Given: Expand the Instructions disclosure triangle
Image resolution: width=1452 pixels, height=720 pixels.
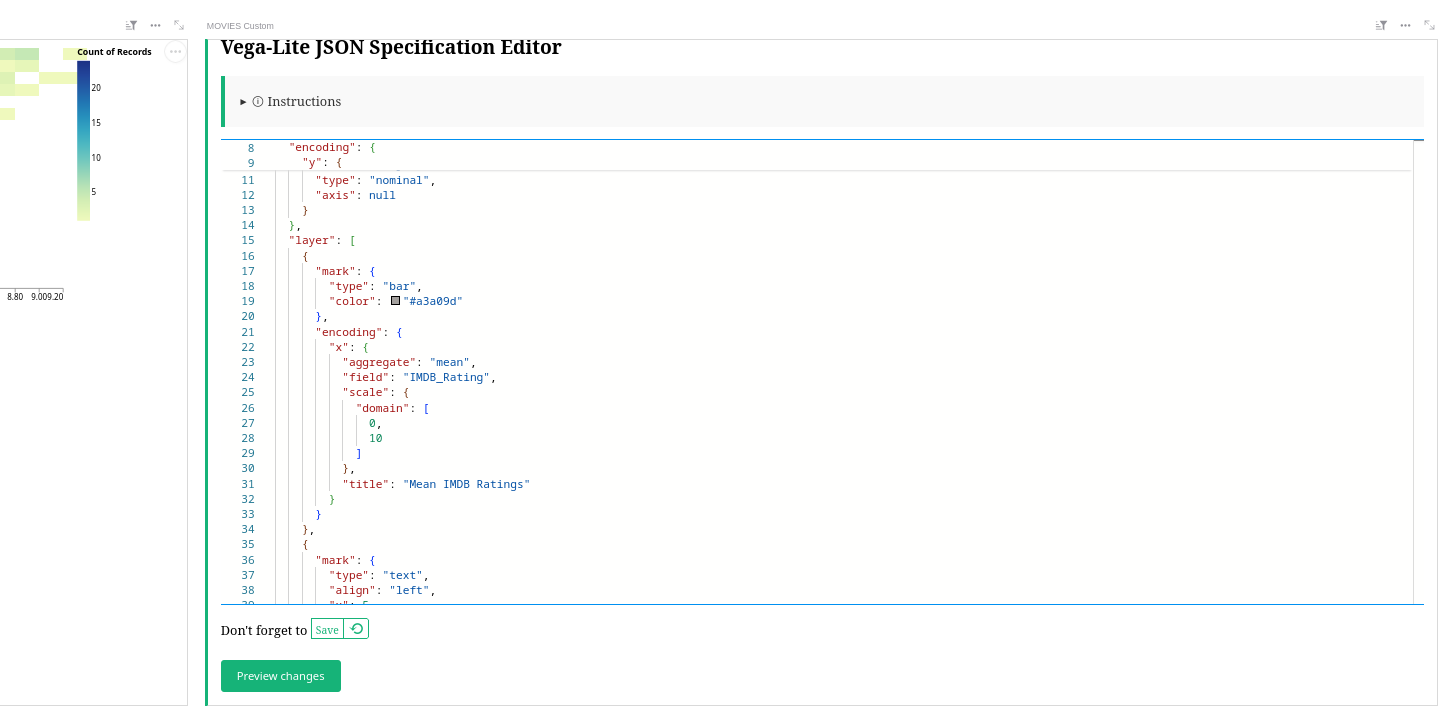Looking at the screenshot, I should point(243,102).
